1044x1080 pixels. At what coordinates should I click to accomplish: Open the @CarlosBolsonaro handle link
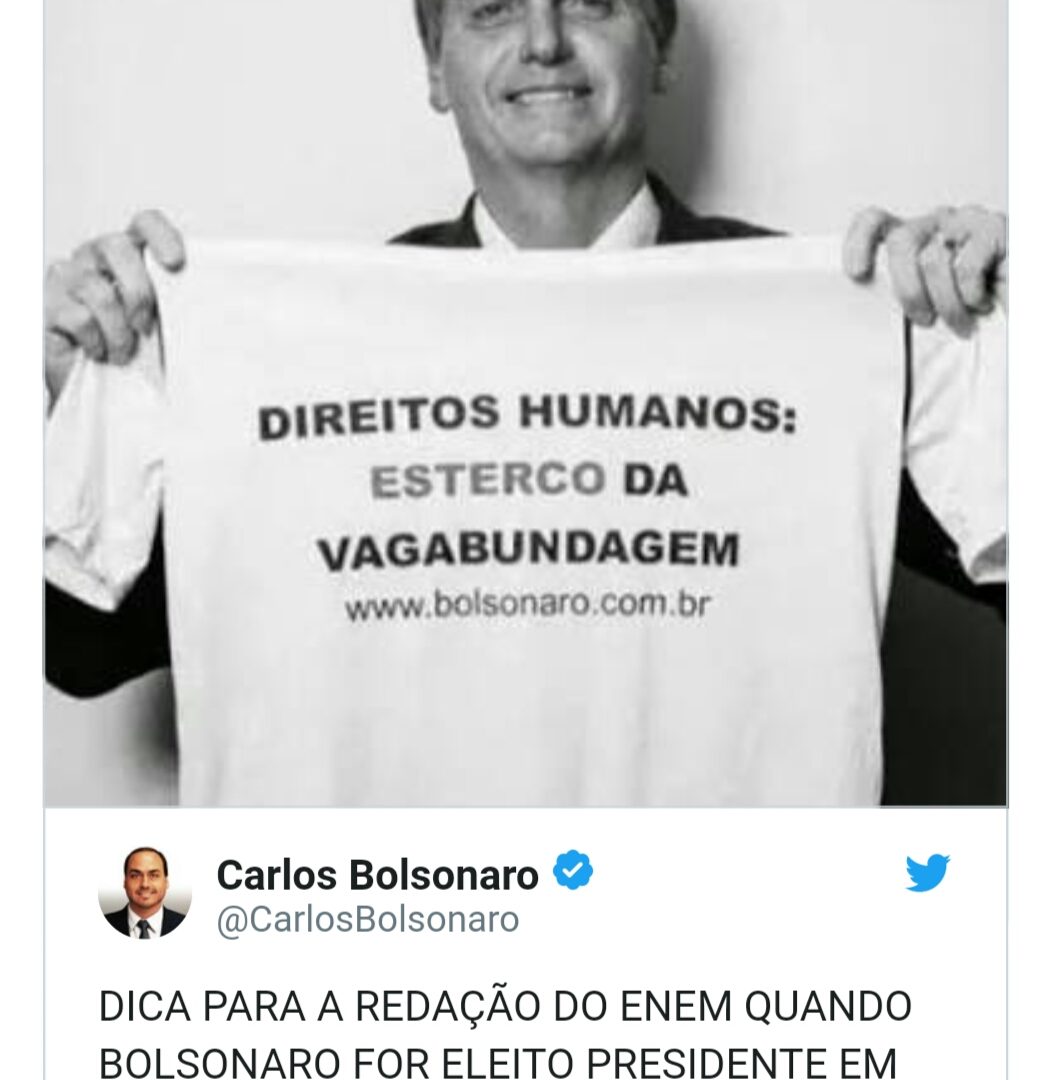(368, 920)
